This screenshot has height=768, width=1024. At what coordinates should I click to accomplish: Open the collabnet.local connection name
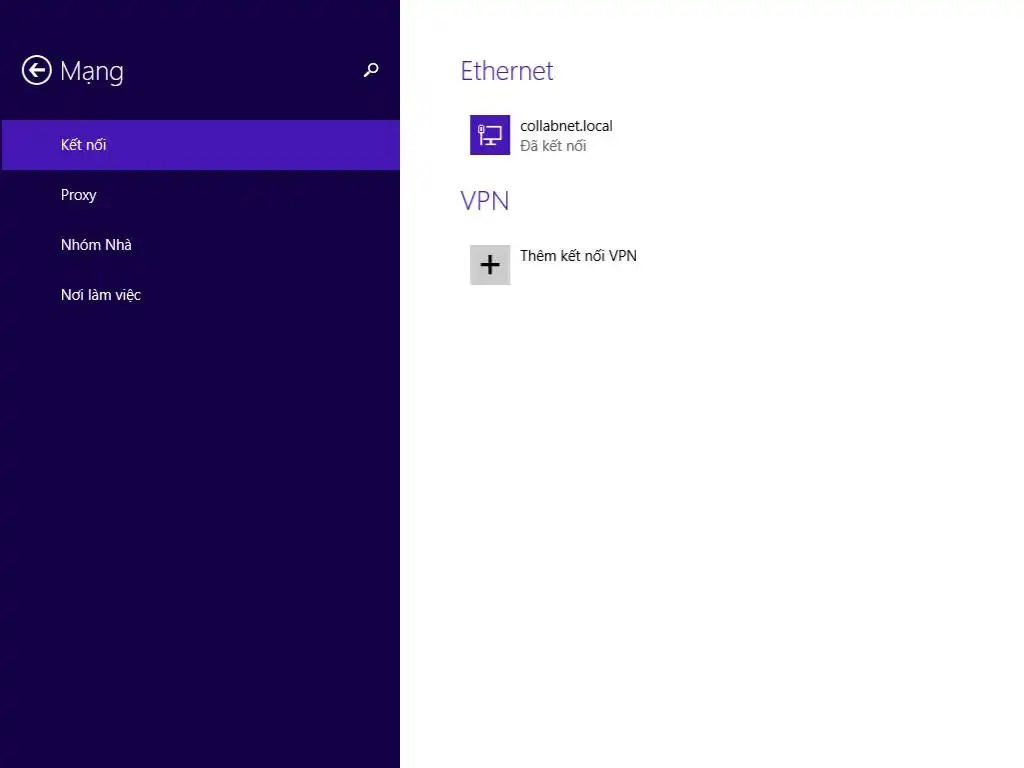click(x=566, y=126)
